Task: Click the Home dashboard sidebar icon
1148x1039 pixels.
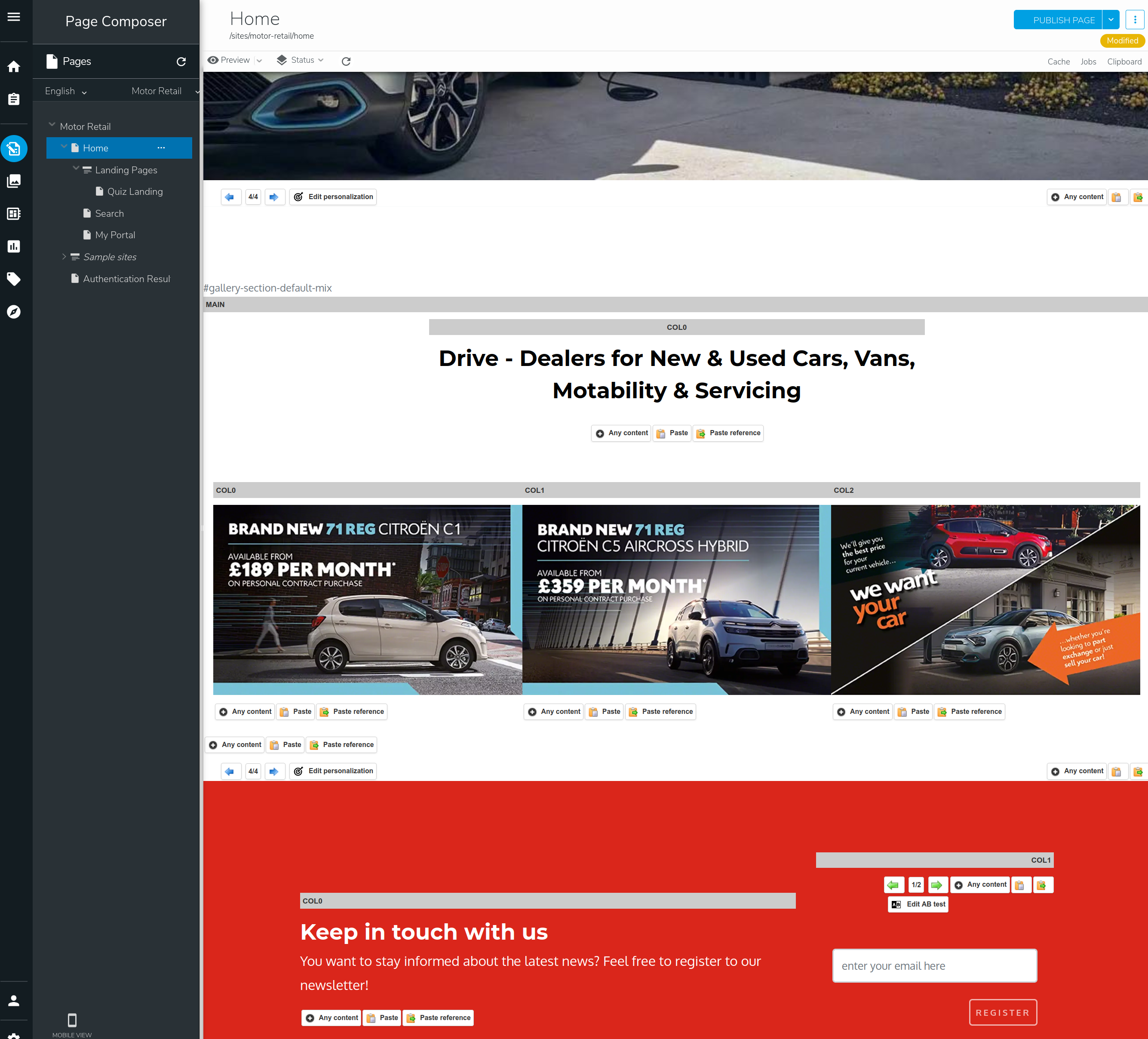Action: [14, 67]
